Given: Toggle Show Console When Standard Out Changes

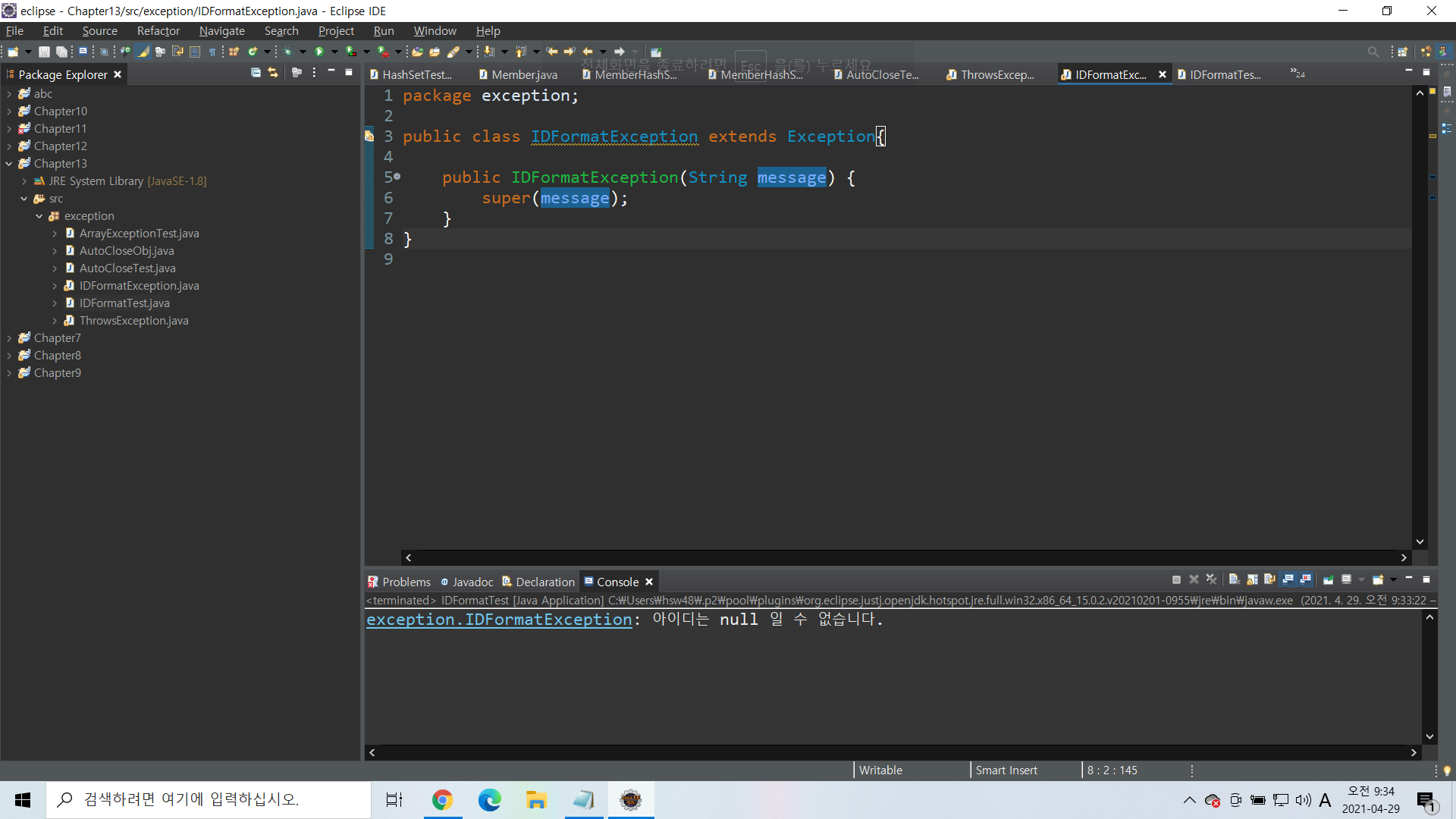Looking at the screenshot, I should (x=1288, y=579).
